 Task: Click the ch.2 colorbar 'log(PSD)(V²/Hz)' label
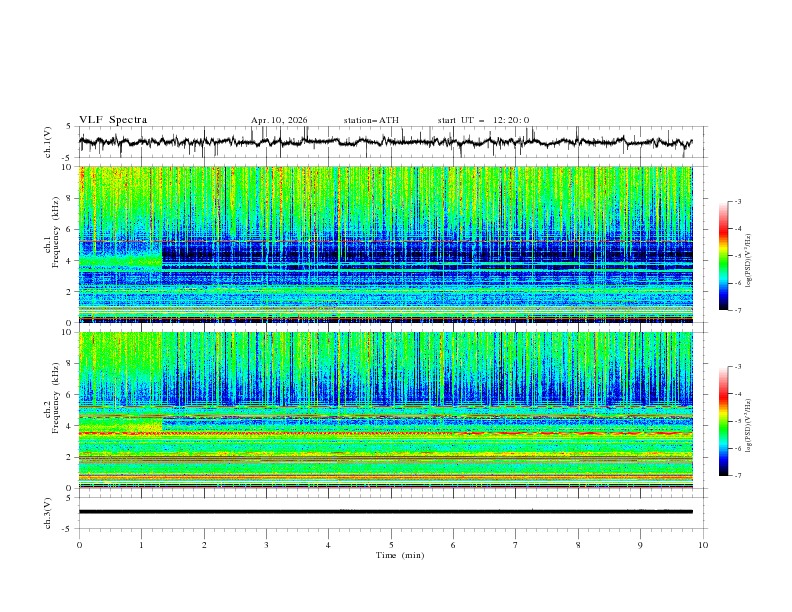pyautogui.click(x=749, y=425)
